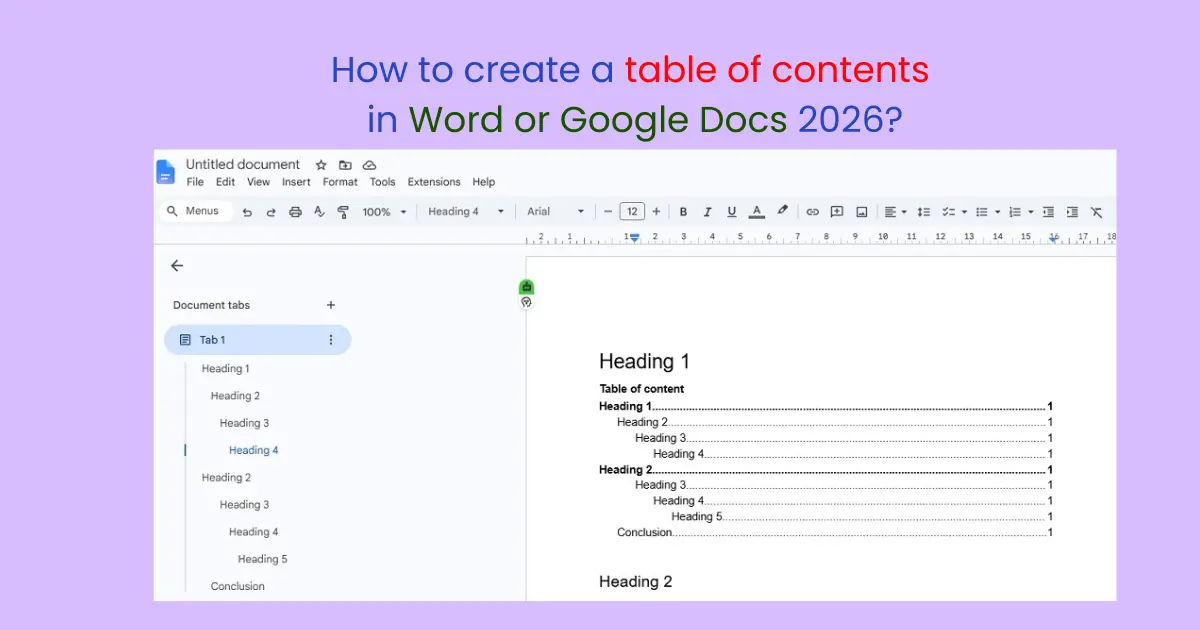Open the 100% zoom dropdown
Image resolution: width=1200 pixels, height=630 pixels.
[384, 212]
